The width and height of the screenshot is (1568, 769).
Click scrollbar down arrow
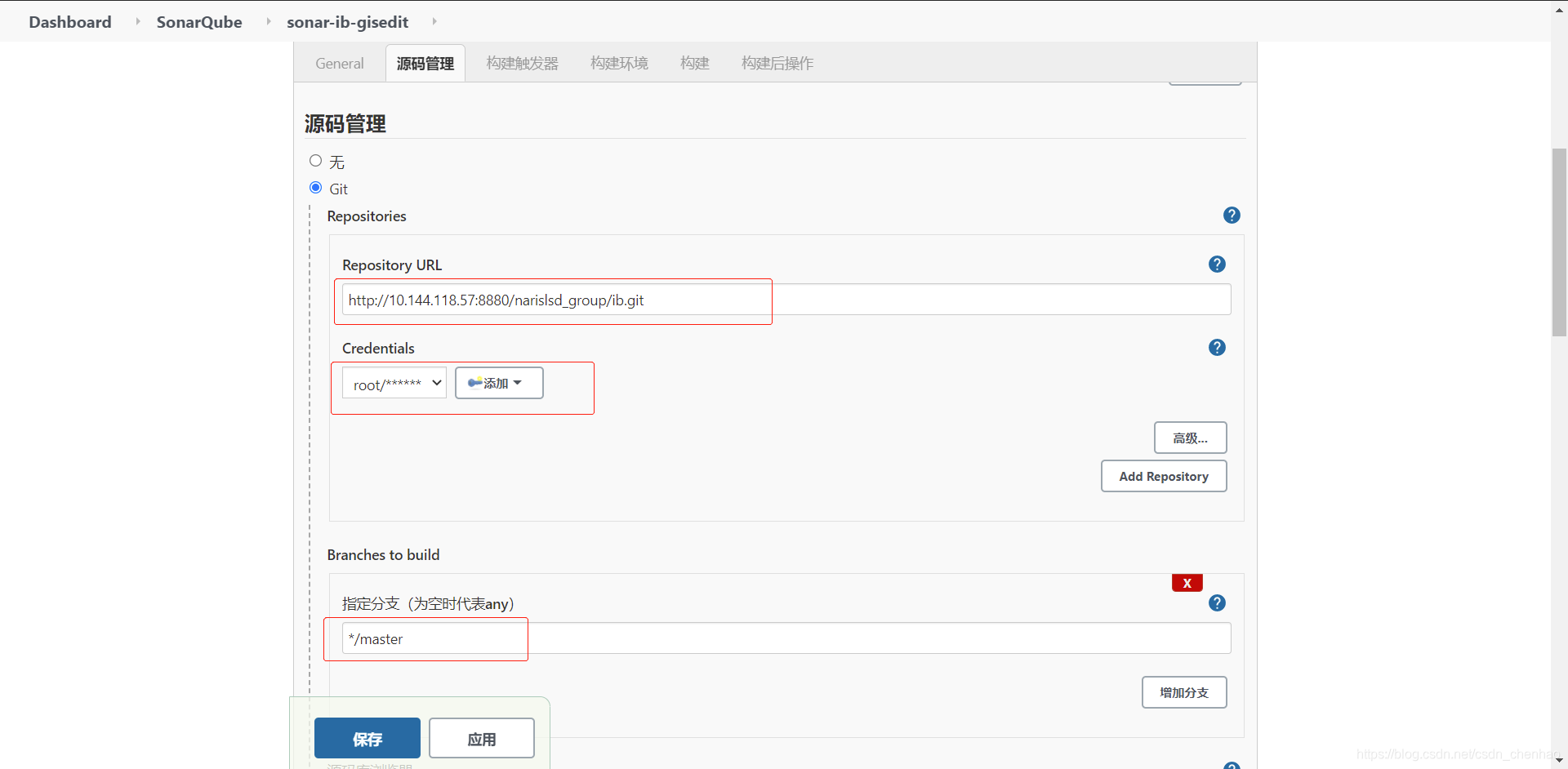(x=1560, y=761)
